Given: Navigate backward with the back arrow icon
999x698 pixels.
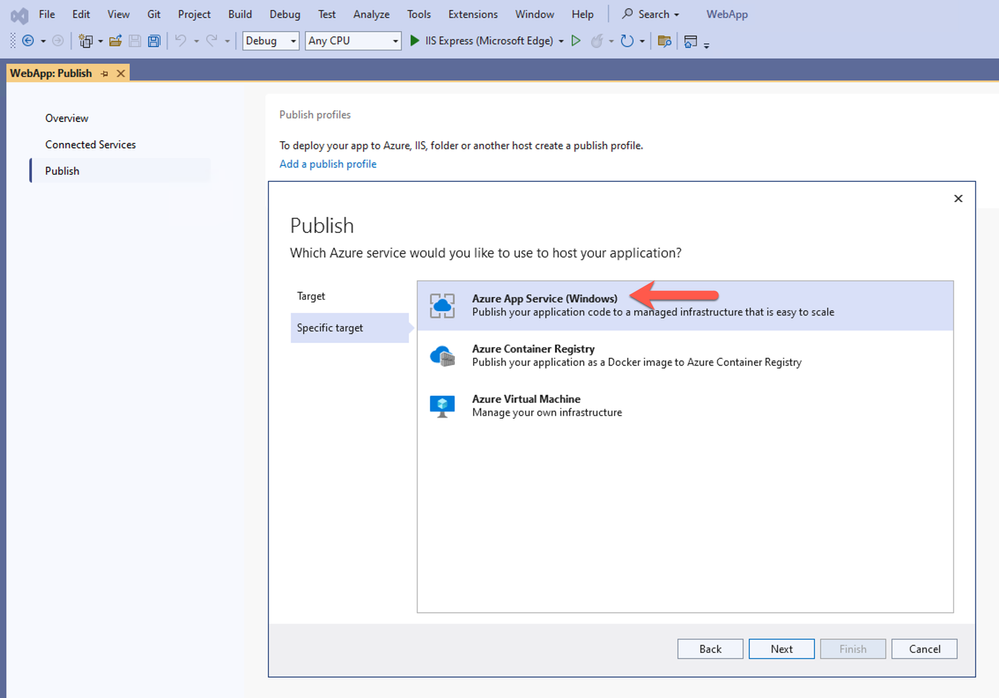Looking at the screenshot, I should tap(28, 41).
